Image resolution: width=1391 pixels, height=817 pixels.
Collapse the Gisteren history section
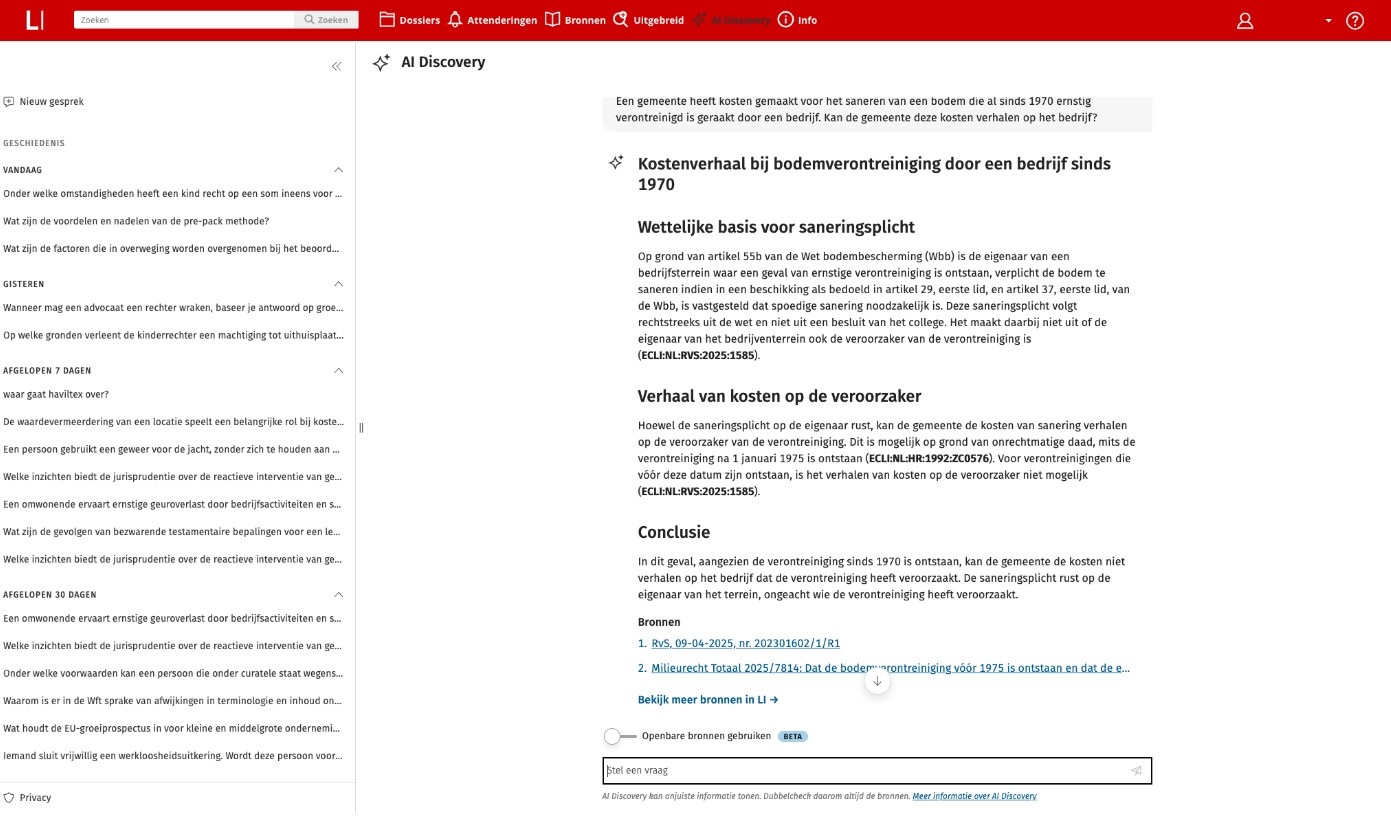point(338,284)
